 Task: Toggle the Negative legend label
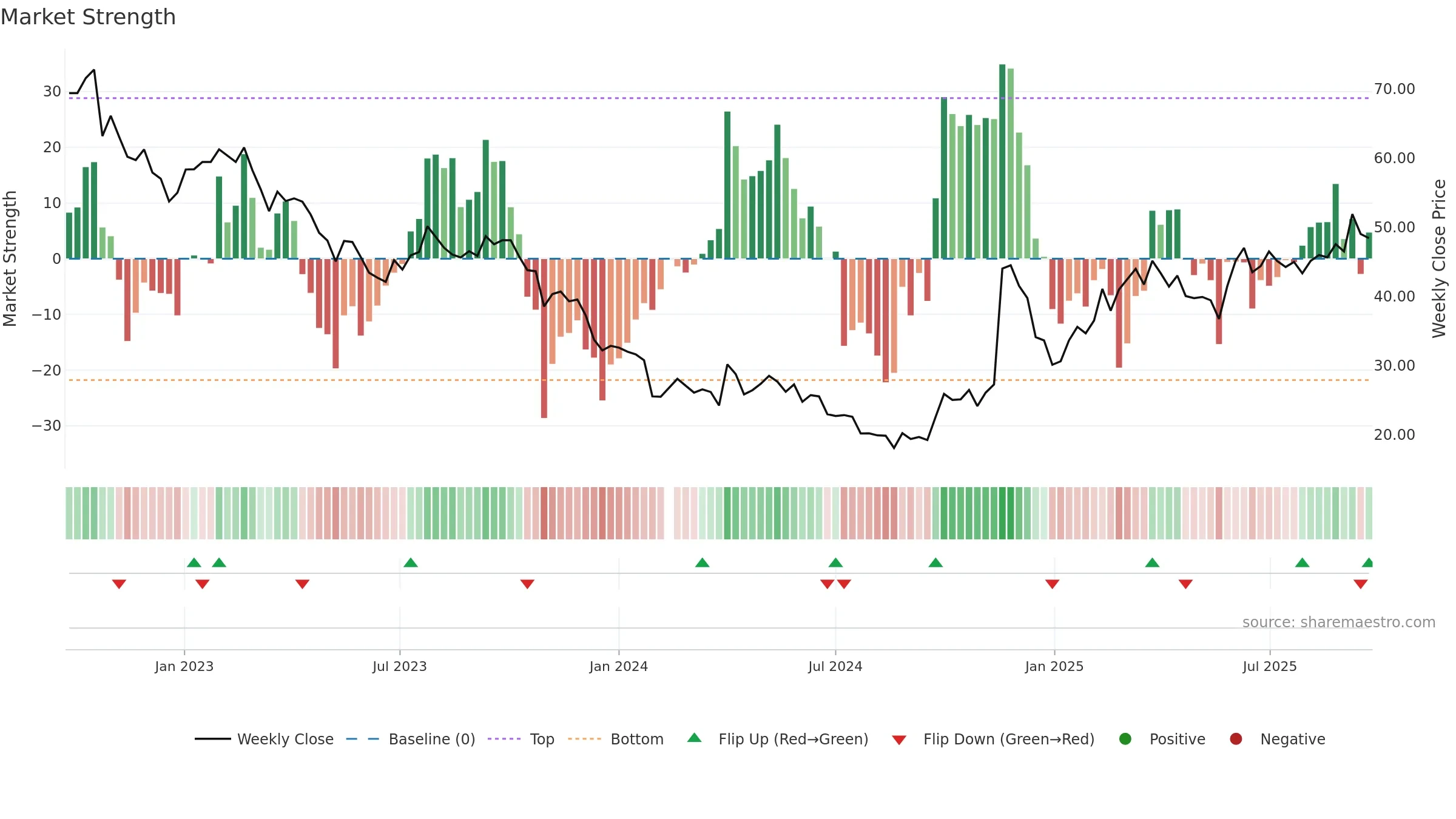point(1293,739)
